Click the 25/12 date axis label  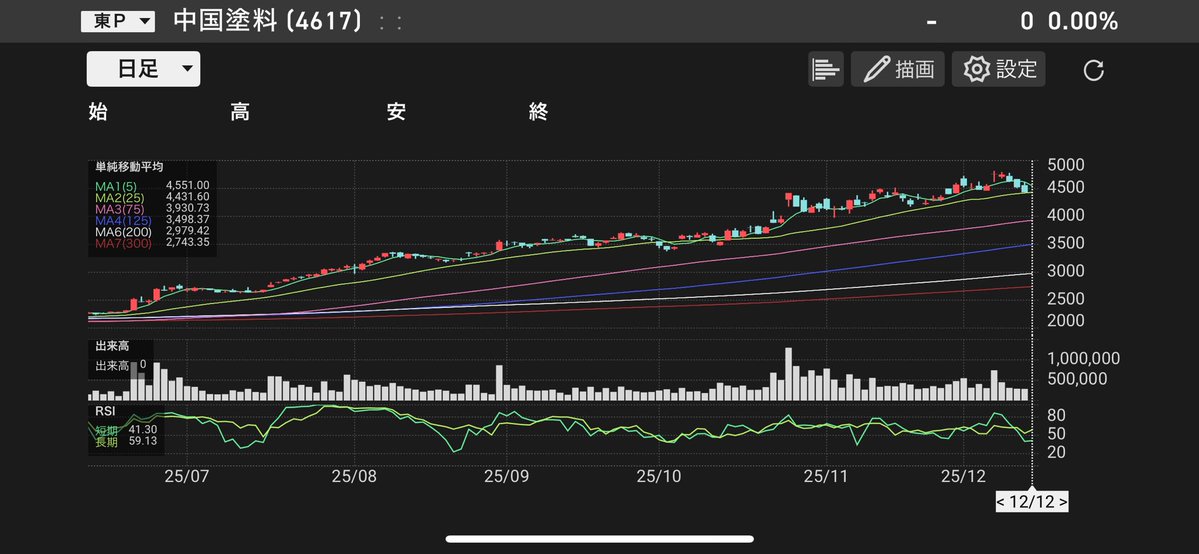963,475
